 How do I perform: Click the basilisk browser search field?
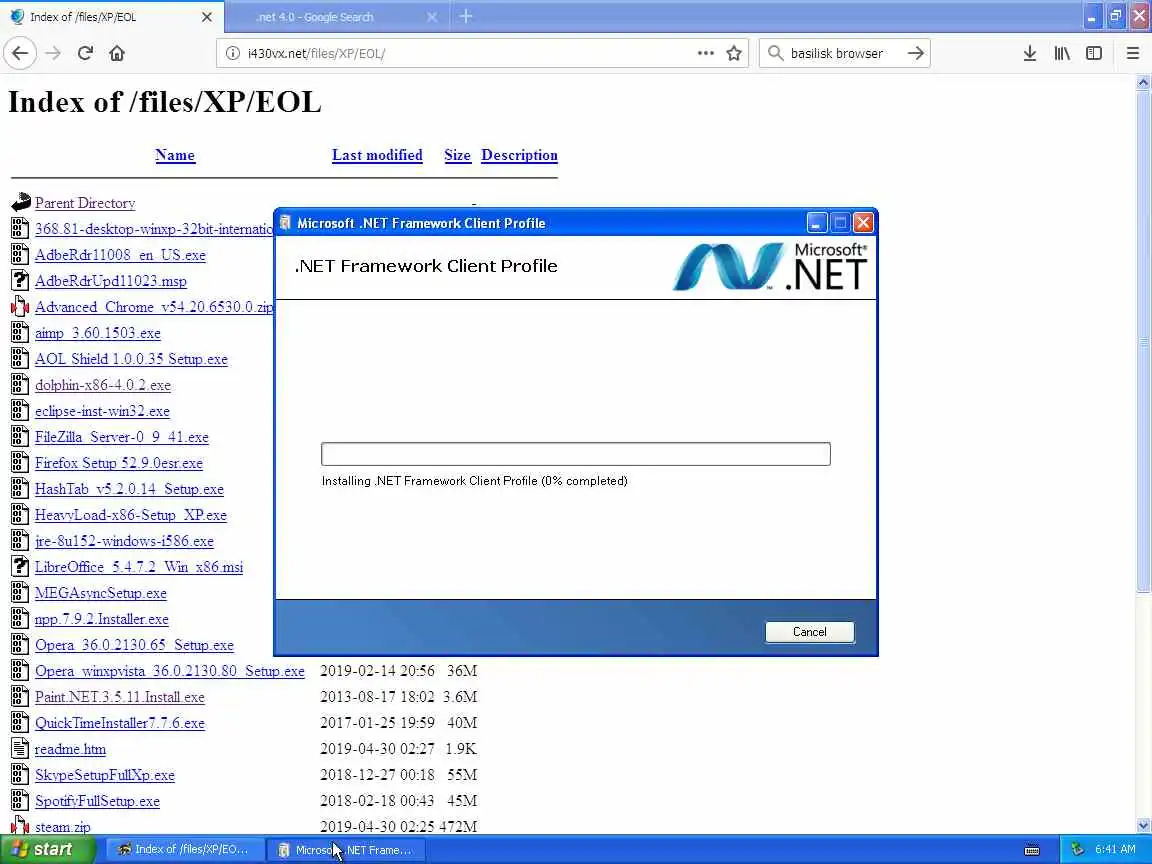point(843,53)
